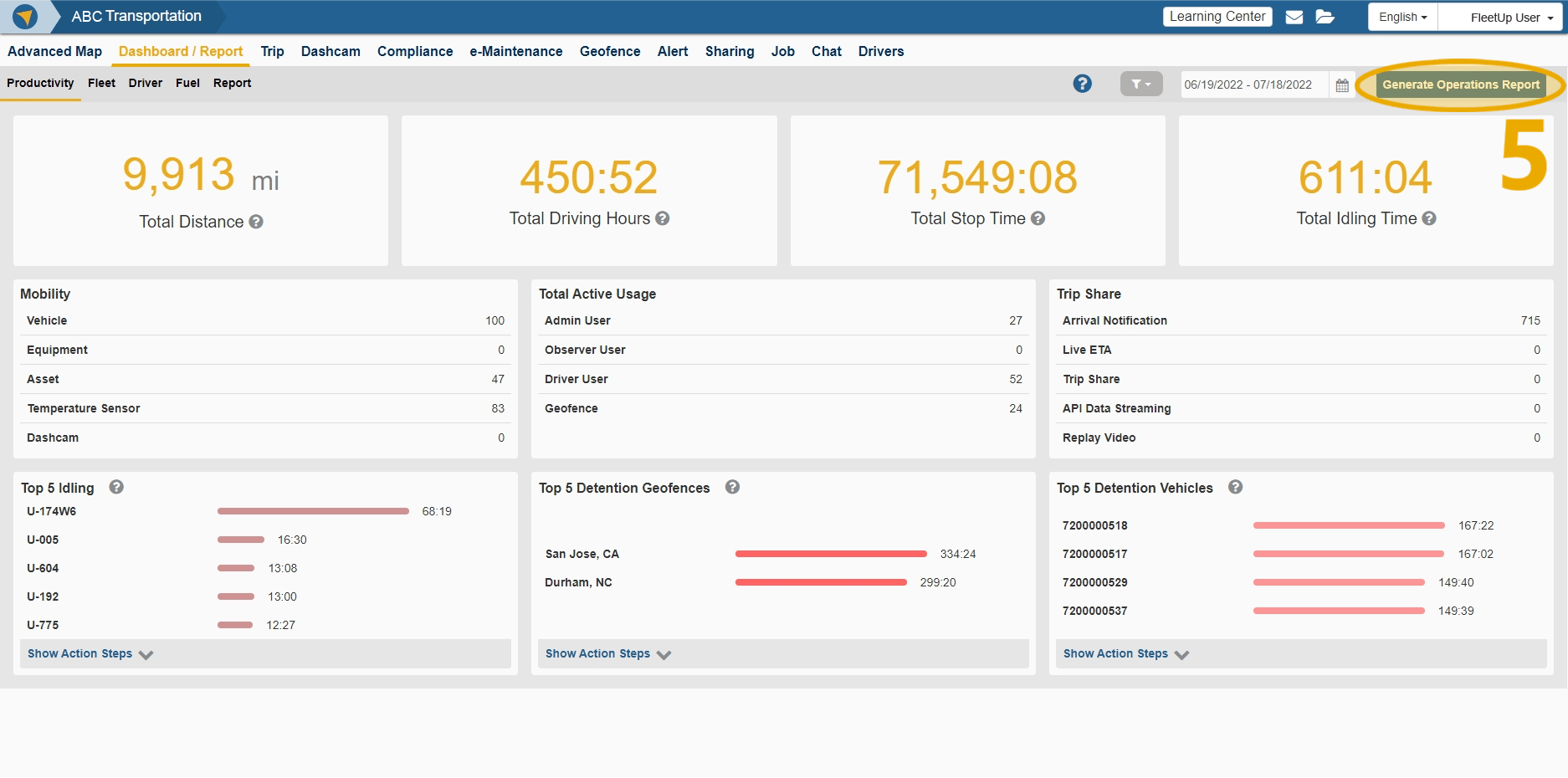
Task: Click U-005 in Top 5 Idling
Action: pyautogui.click(x=43, y=540)
